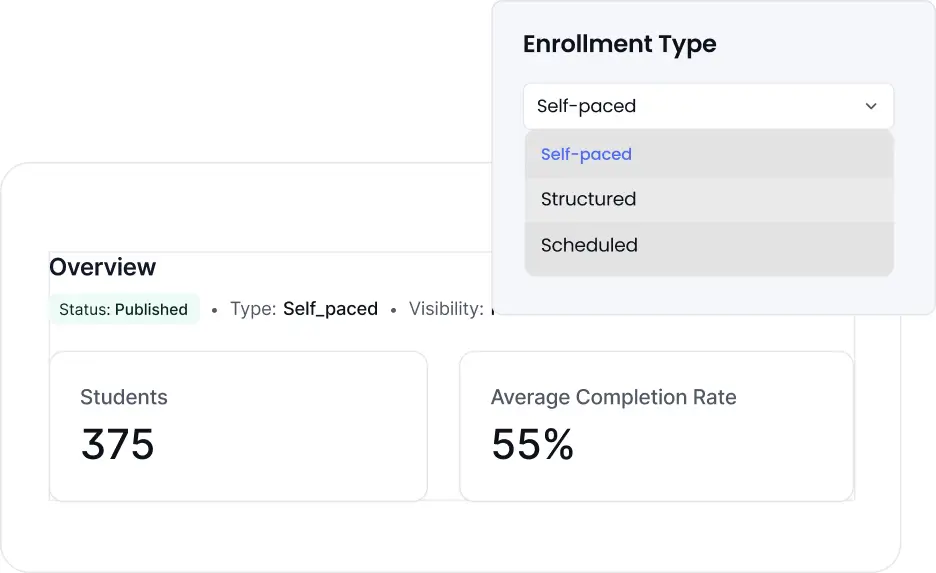Click the Status: Published badge
Image resolution: width=936 pixels, height=573 pixels.
[x=124, y=309]
